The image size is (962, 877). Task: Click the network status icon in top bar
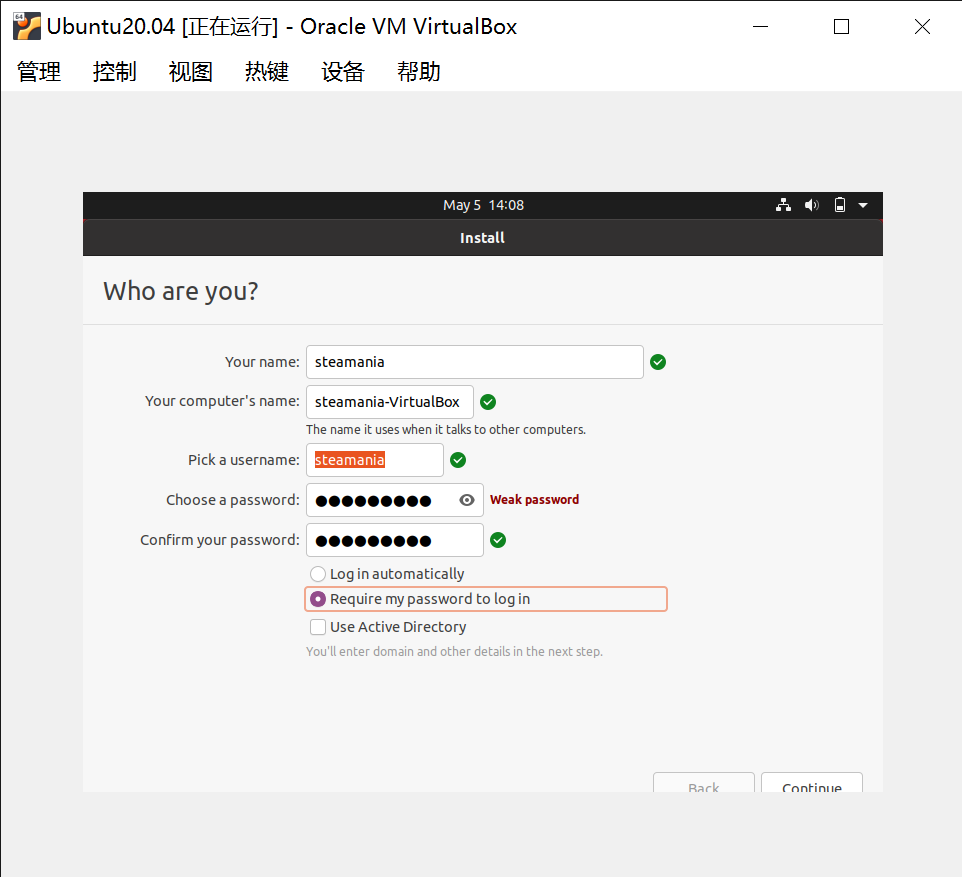point(783,205)
